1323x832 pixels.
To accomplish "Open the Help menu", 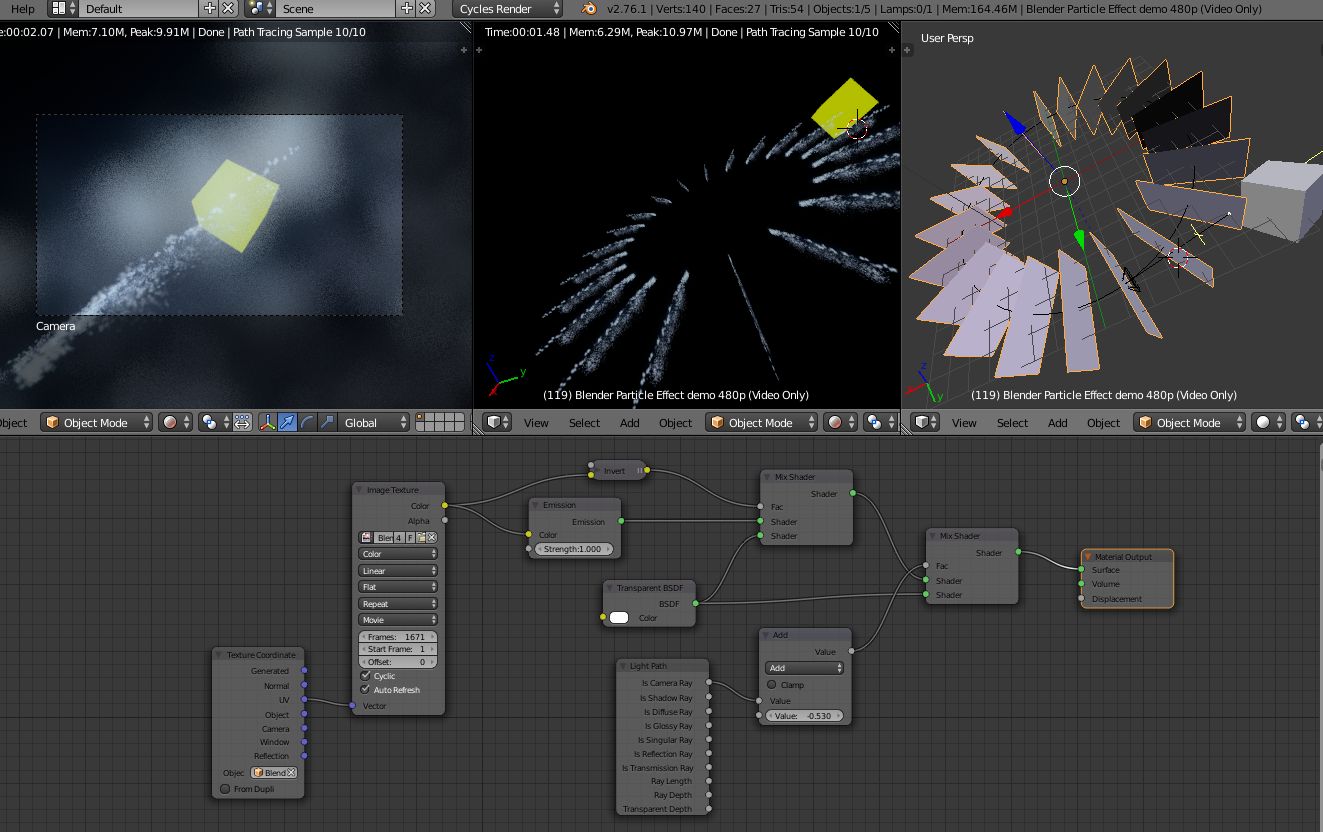I will pyautogui.click(x=22, y=8).
